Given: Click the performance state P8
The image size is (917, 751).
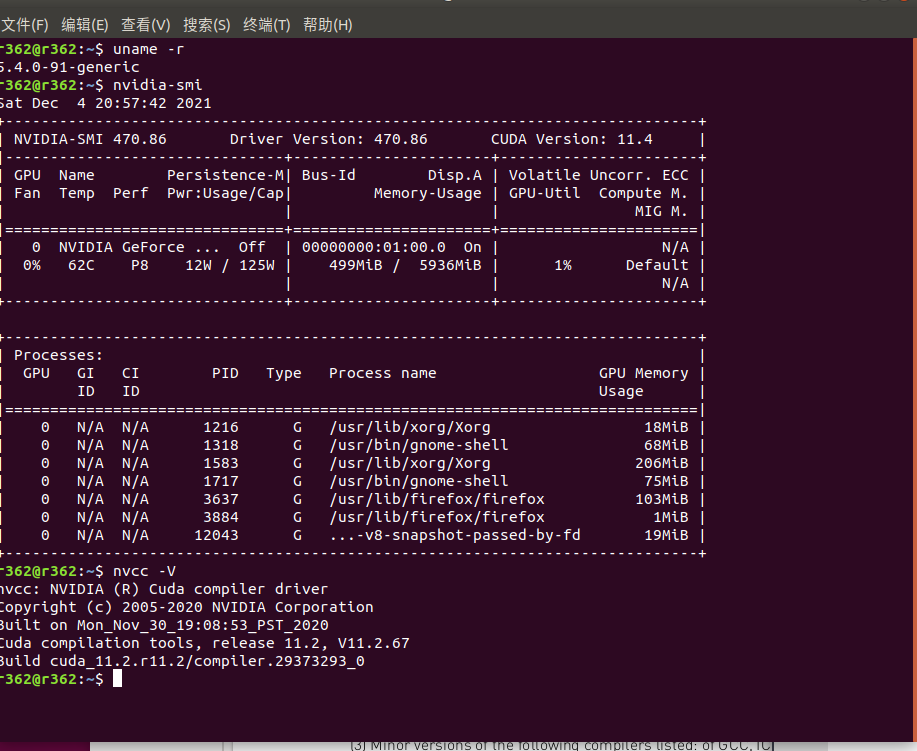Looking at the screenshot, I should click(x=140, y=266).
